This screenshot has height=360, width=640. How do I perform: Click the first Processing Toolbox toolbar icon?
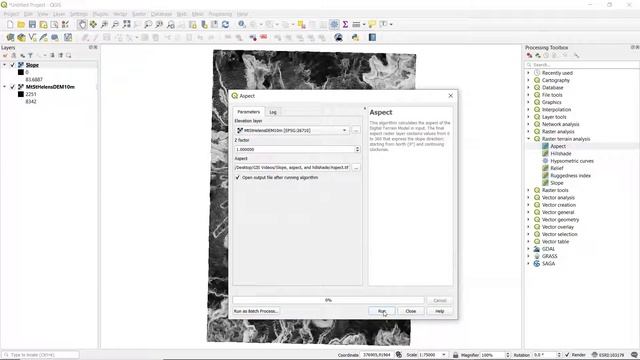[x=529, y=56]
